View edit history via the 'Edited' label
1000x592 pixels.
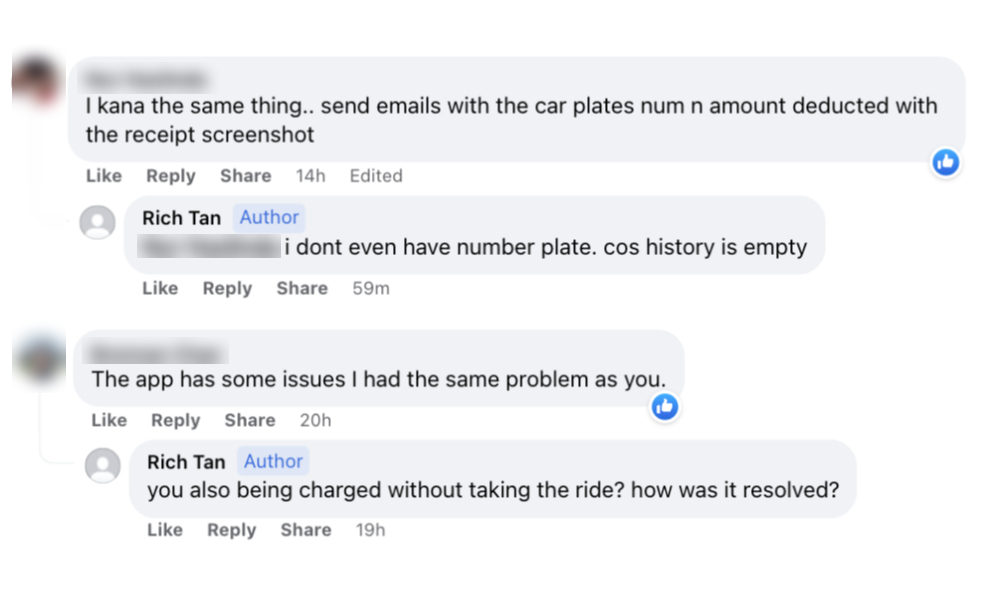pyautogui.click(x=376, y=176)
